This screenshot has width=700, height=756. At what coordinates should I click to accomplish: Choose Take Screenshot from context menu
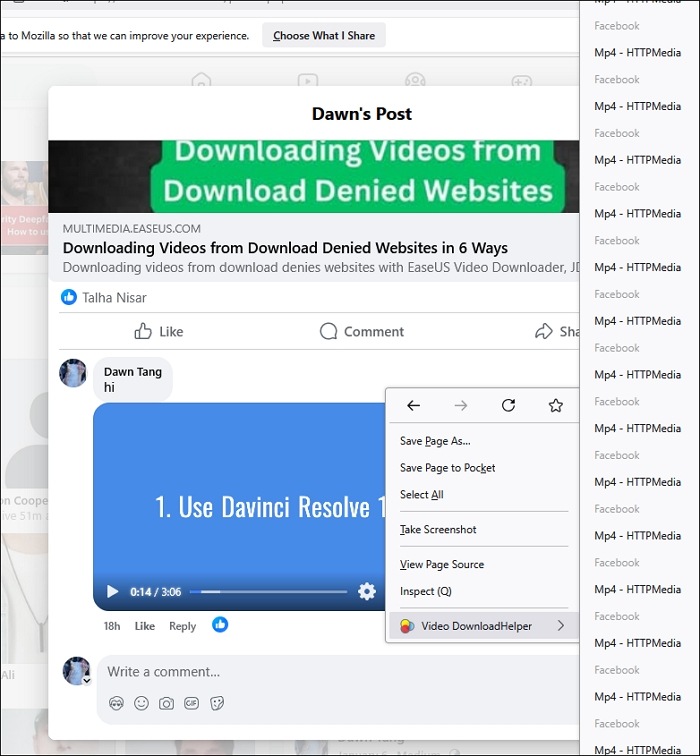click(438, 529)
